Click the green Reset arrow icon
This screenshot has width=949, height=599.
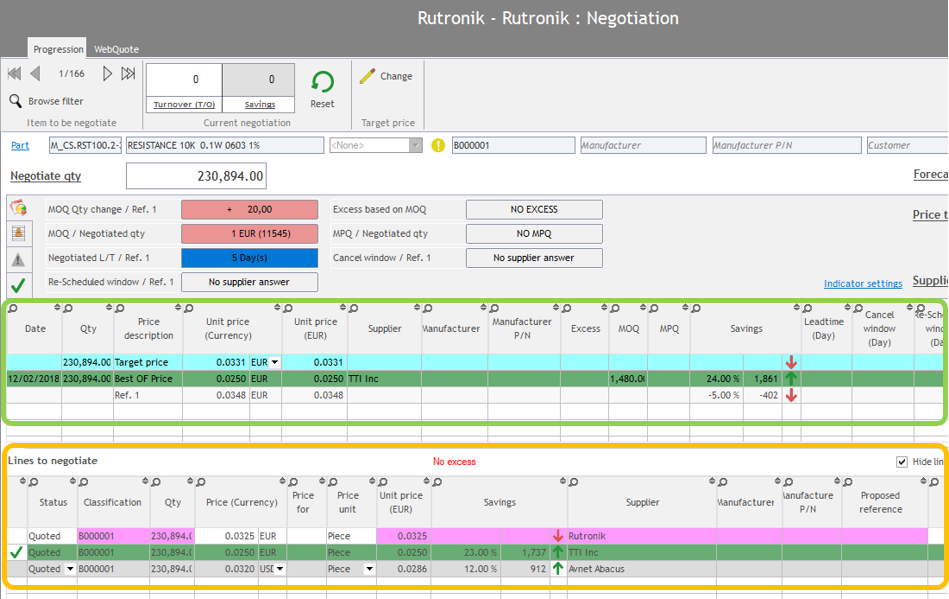pos(322,83)
